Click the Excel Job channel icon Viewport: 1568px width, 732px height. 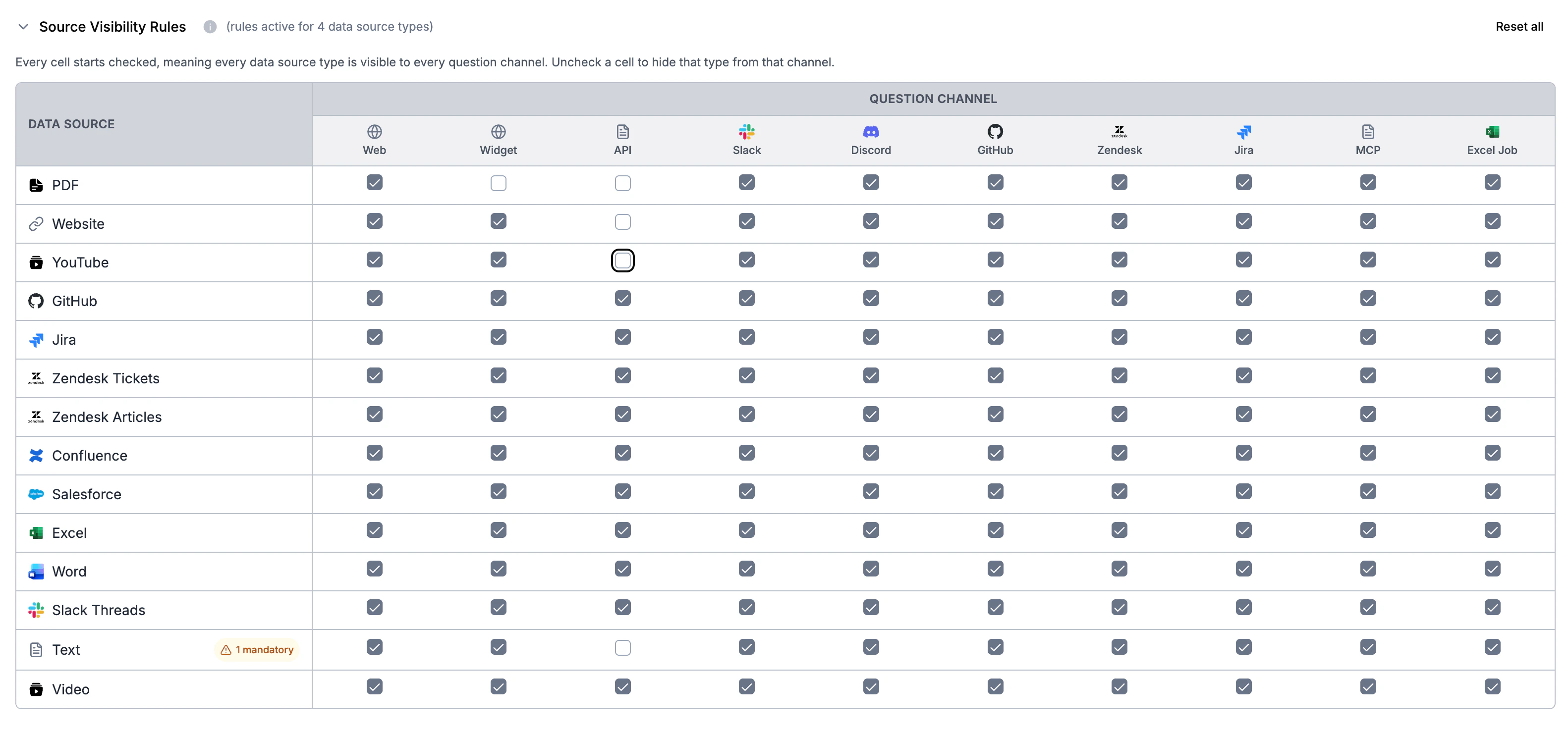[x=1492, y=131]
